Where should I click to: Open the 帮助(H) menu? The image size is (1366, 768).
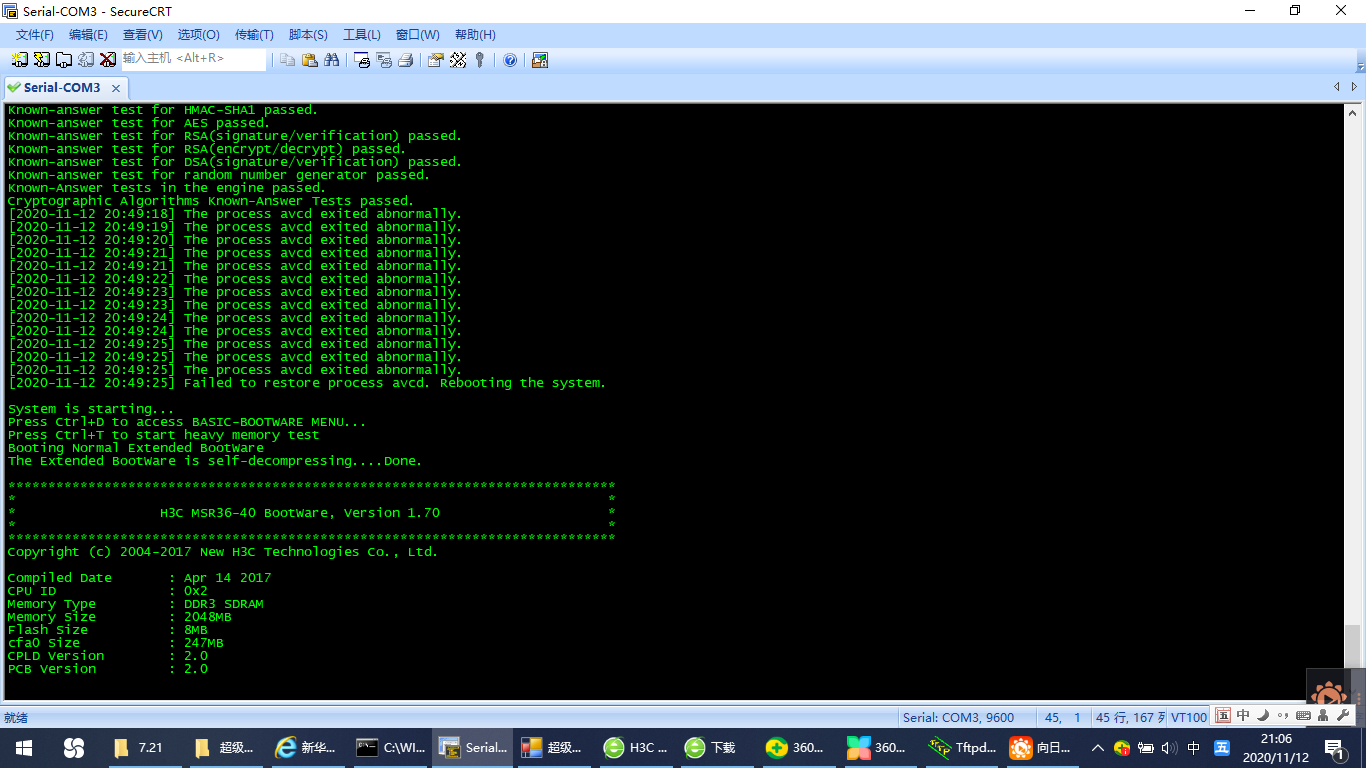coord(475,35)
